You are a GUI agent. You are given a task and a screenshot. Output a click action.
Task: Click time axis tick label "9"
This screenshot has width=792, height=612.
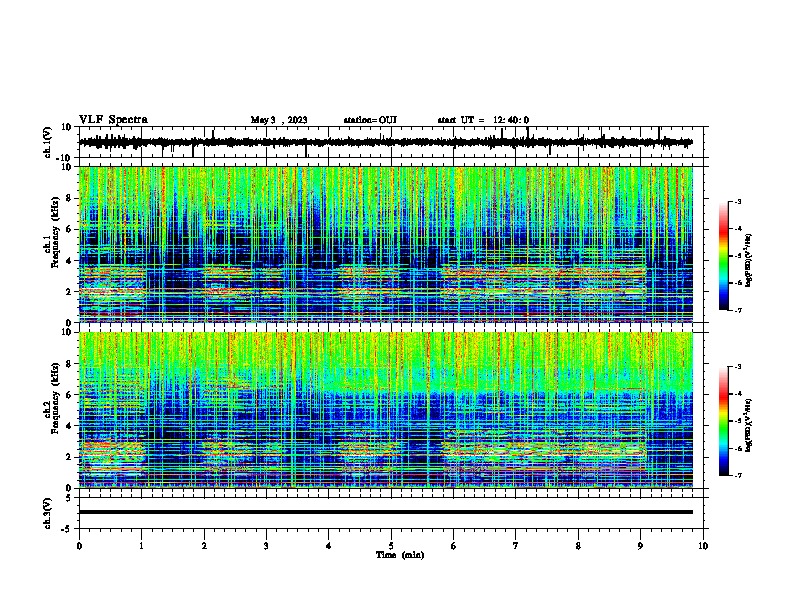[x=640, y=546]
